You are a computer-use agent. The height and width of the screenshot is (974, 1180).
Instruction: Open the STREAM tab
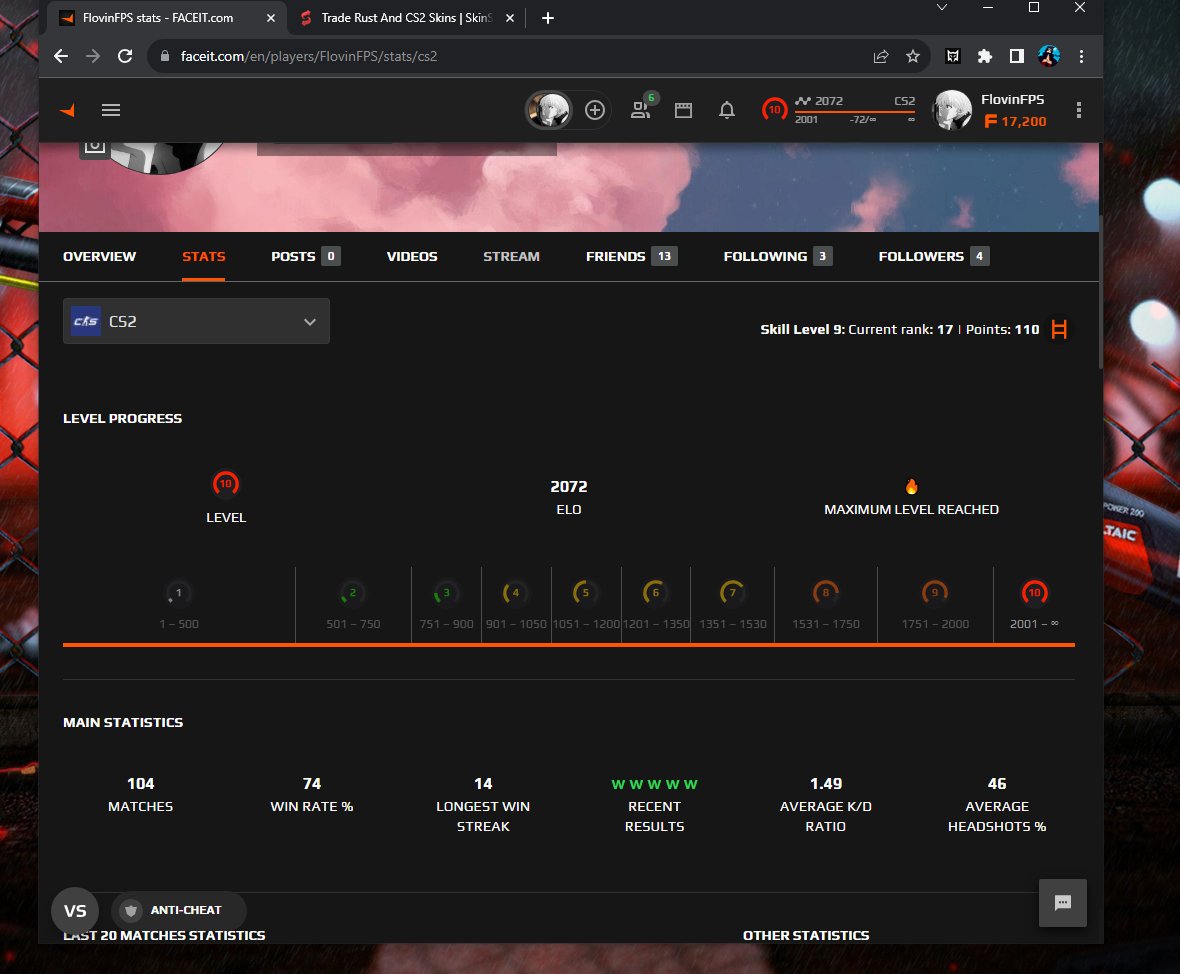point(511,257)
